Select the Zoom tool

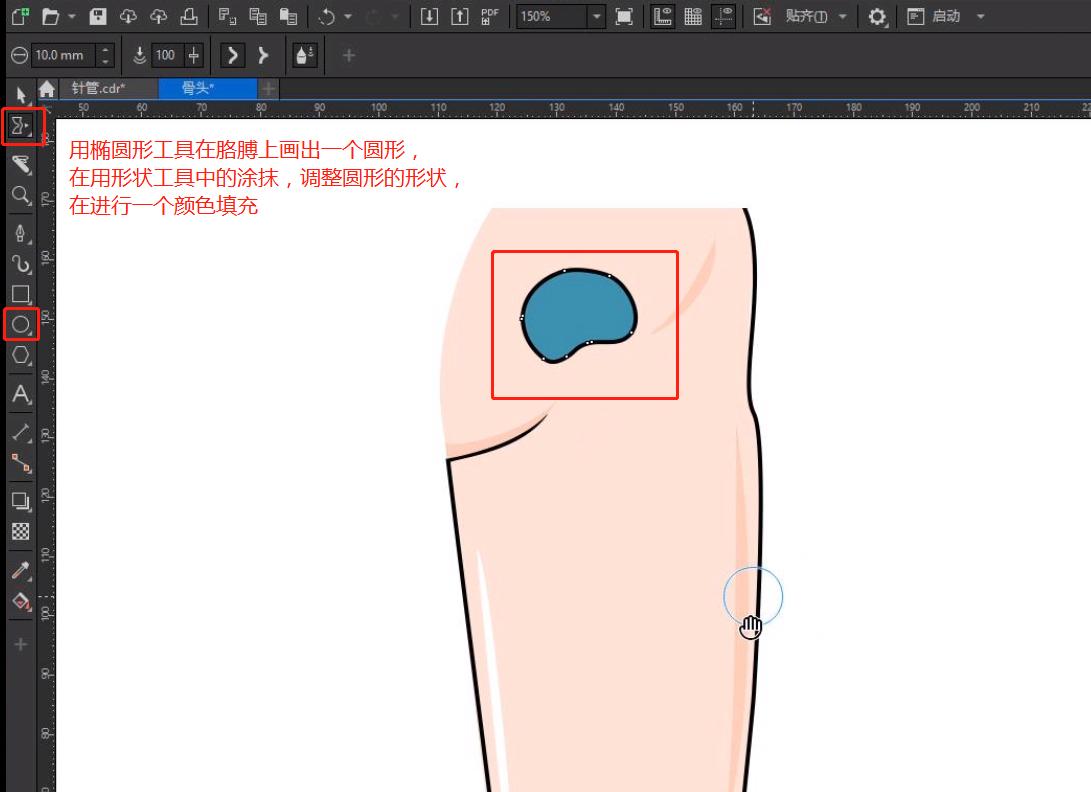click(x=21, y=195)
